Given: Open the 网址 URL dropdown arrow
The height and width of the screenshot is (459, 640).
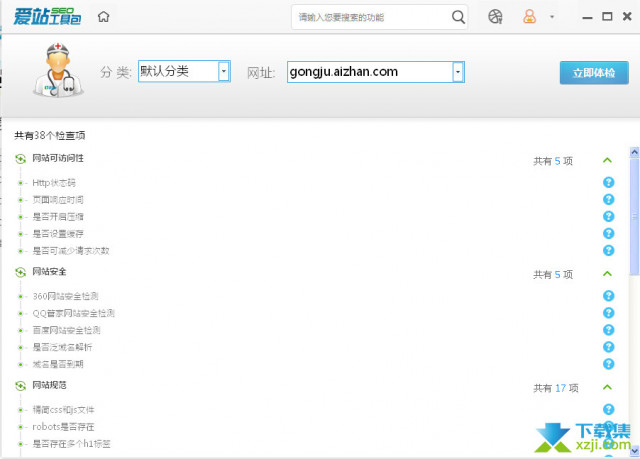Looking at the screenshot, I should 458,72.
